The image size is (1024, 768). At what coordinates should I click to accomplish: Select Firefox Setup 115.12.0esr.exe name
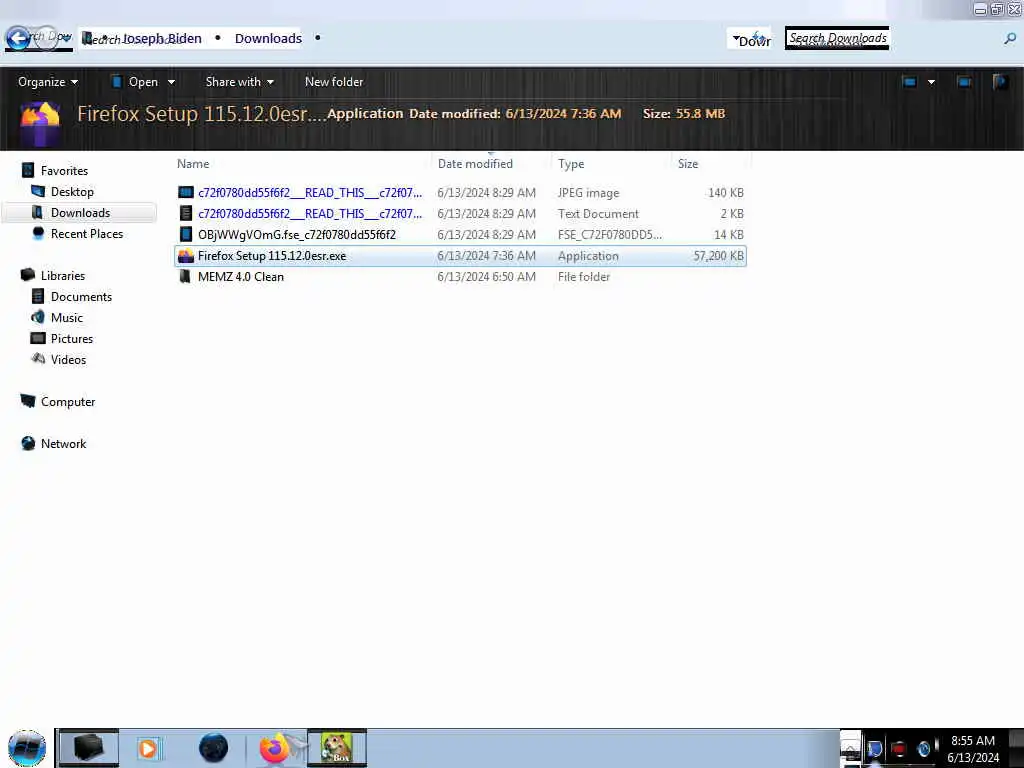pos(272,255)
